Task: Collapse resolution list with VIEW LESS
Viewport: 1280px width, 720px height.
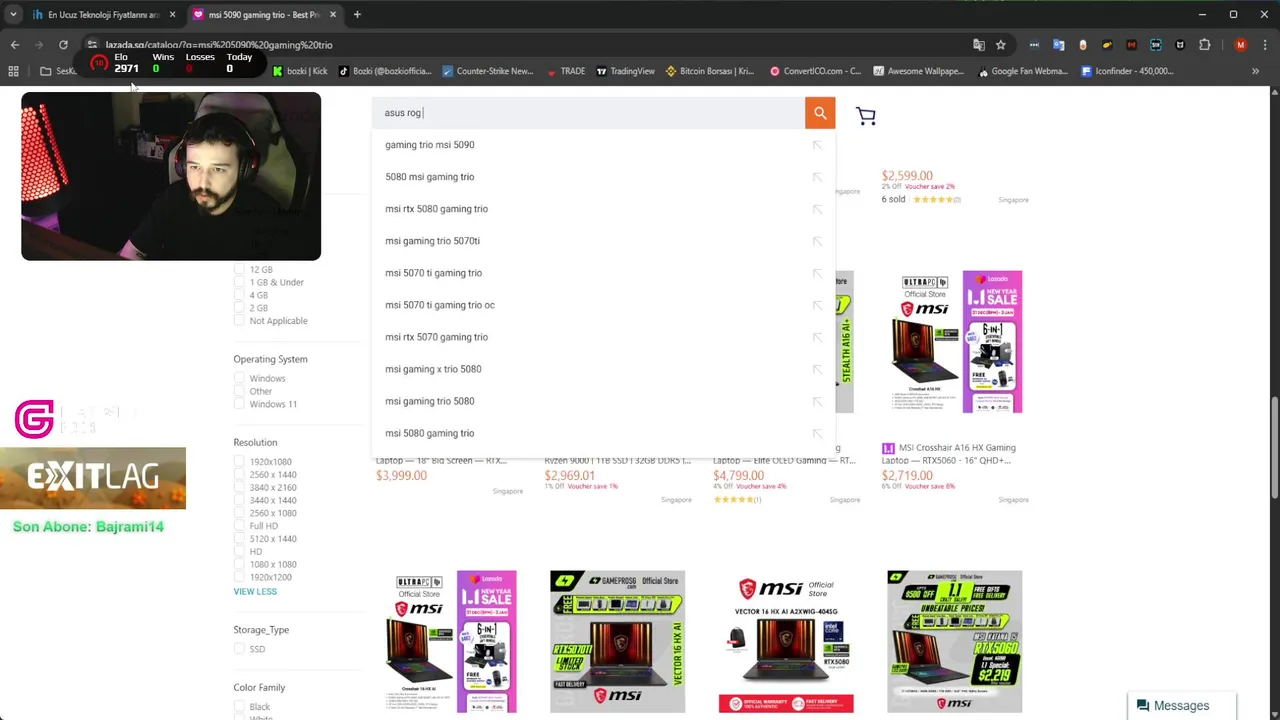Action: coord(255,592)
